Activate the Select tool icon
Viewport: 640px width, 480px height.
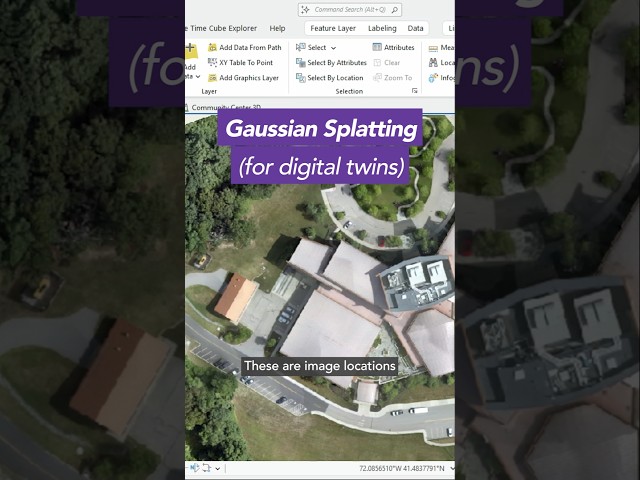(x=301, y=47)
